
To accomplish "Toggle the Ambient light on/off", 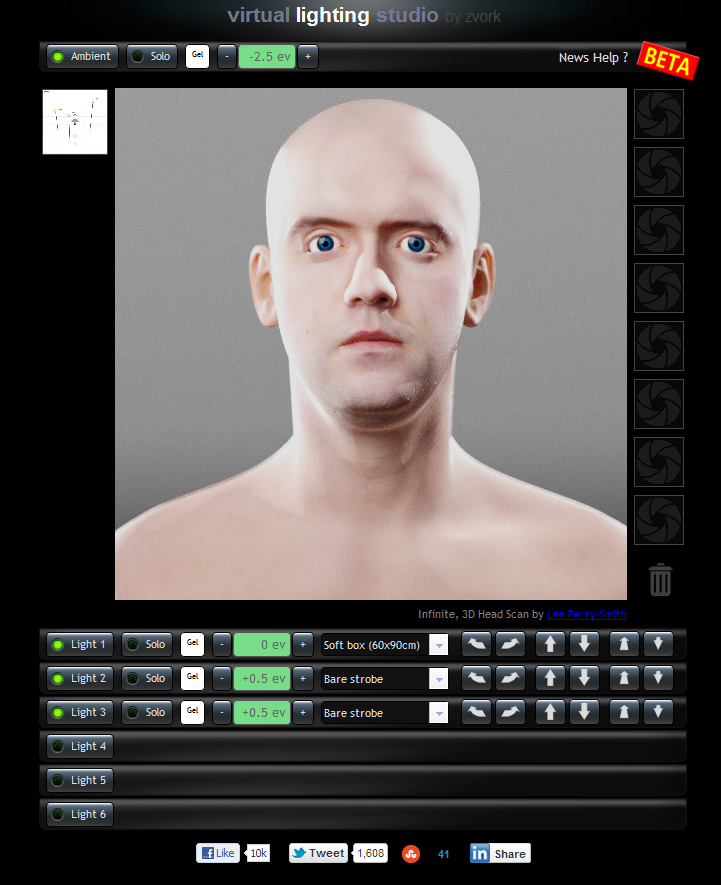I will click(x=83, y=57).
